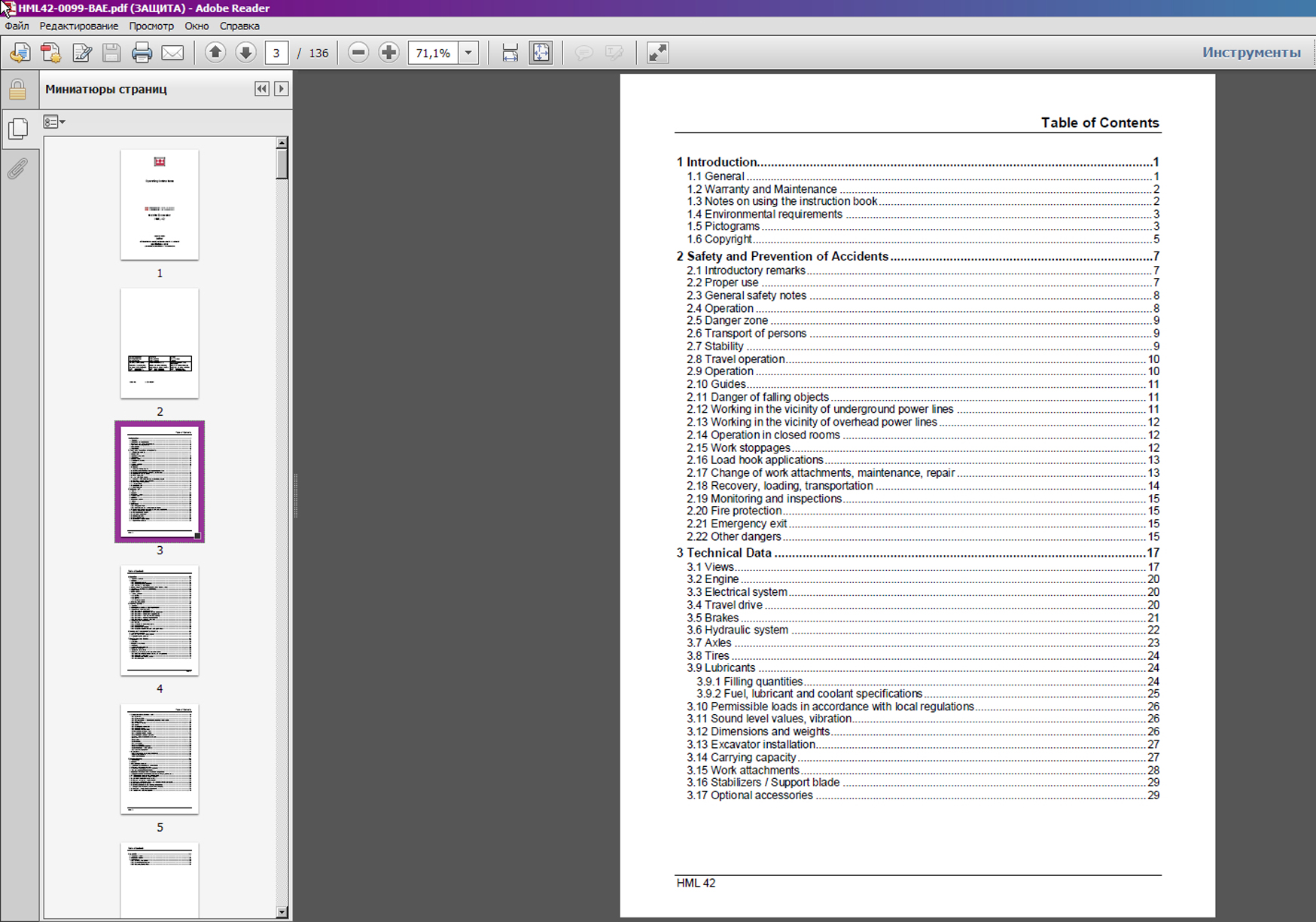Open the Инструменты pane
This screenshot has height=922, width=1316.
(1251, 53)
